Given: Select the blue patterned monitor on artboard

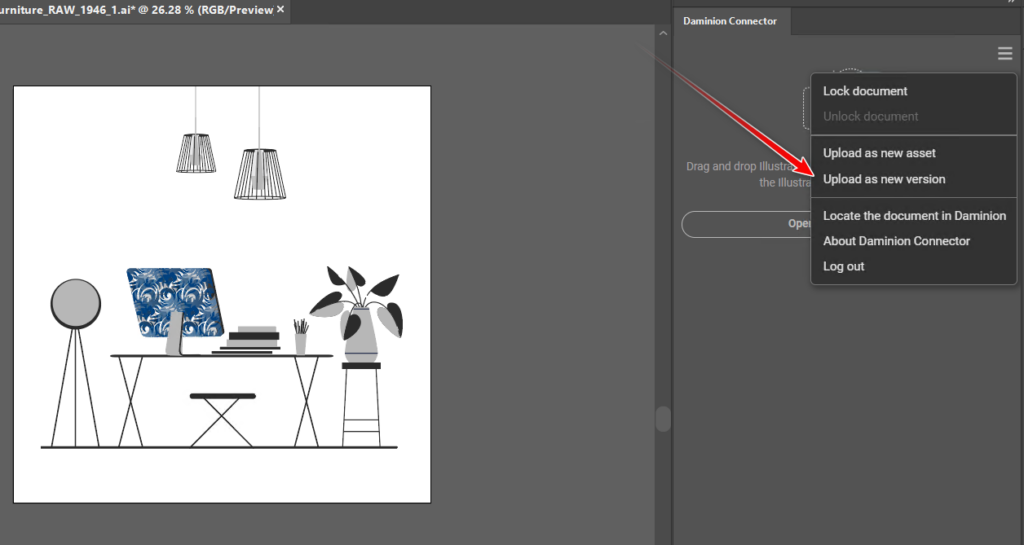Looking at the screenshot, I should [x=173, y=302].
